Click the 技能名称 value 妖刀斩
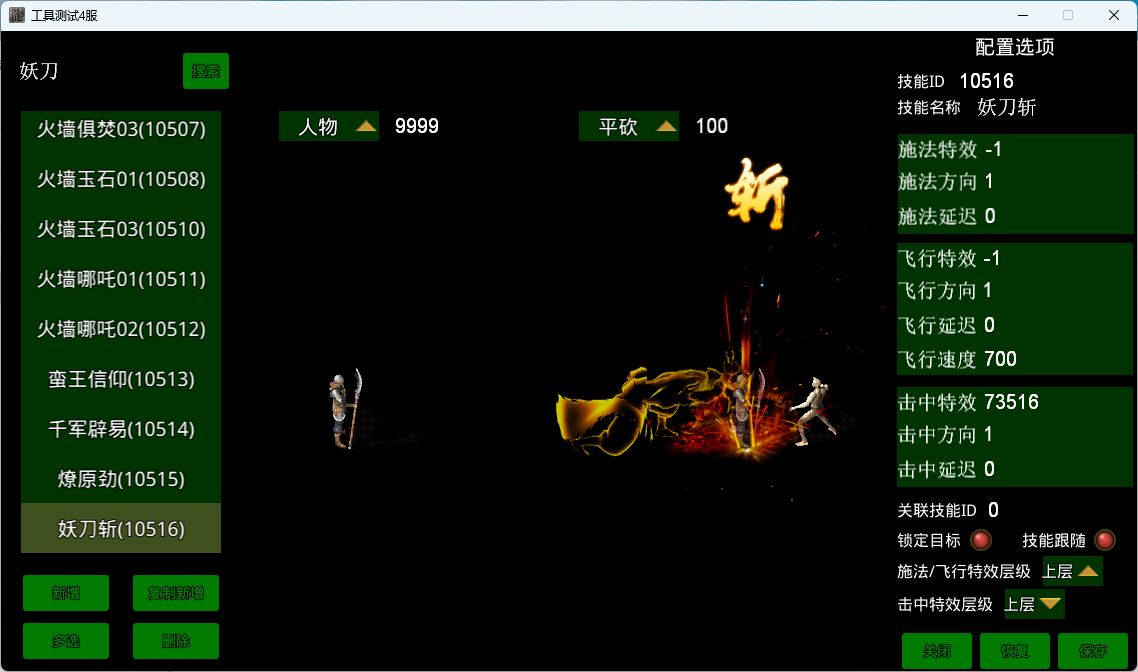The width and height of the screenshot is (1138, 672). (x=1007, y=107)
